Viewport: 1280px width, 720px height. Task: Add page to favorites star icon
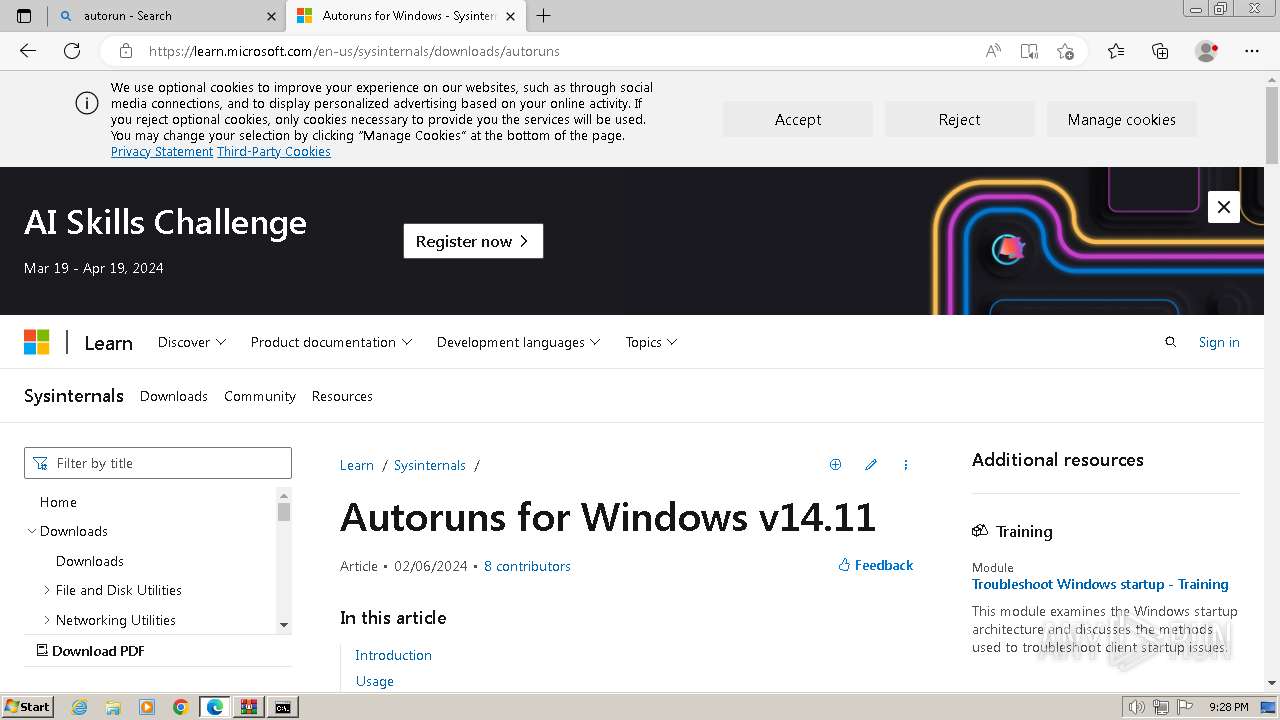(1065, 51)
